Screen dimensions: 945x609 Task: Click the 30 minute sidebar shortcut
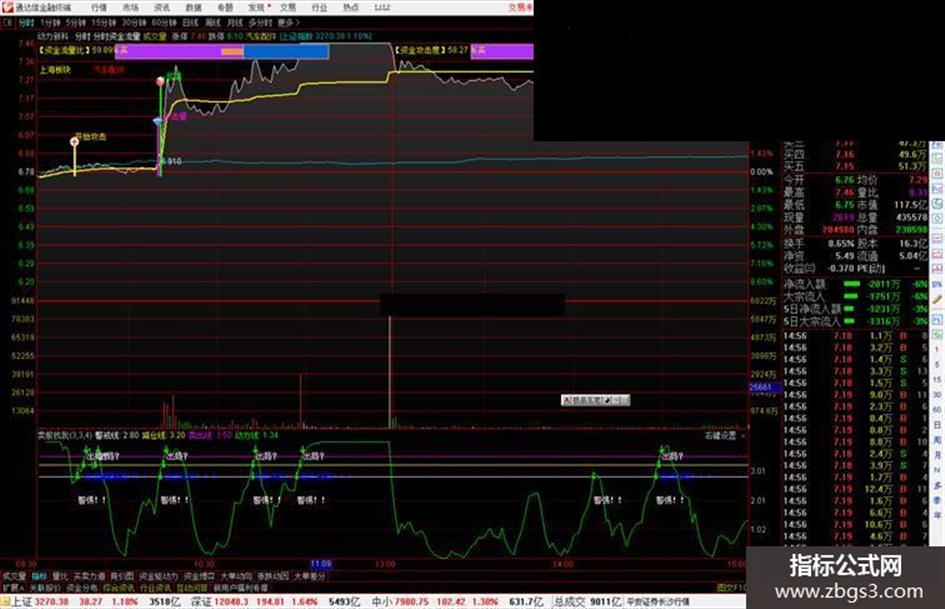[937, 395]
